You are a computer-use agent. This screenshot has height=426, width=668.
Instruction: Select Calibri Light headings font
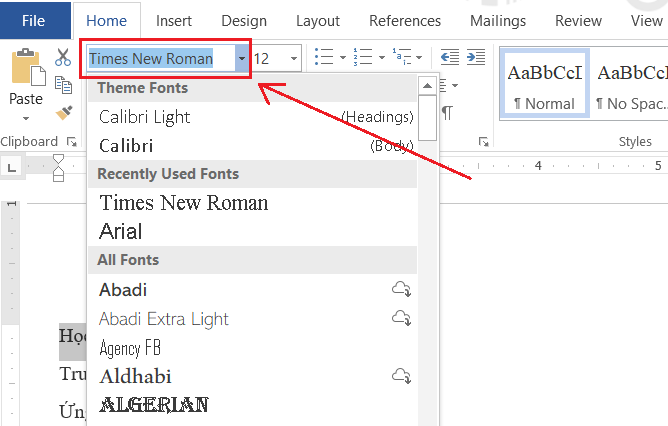(145, 117)
